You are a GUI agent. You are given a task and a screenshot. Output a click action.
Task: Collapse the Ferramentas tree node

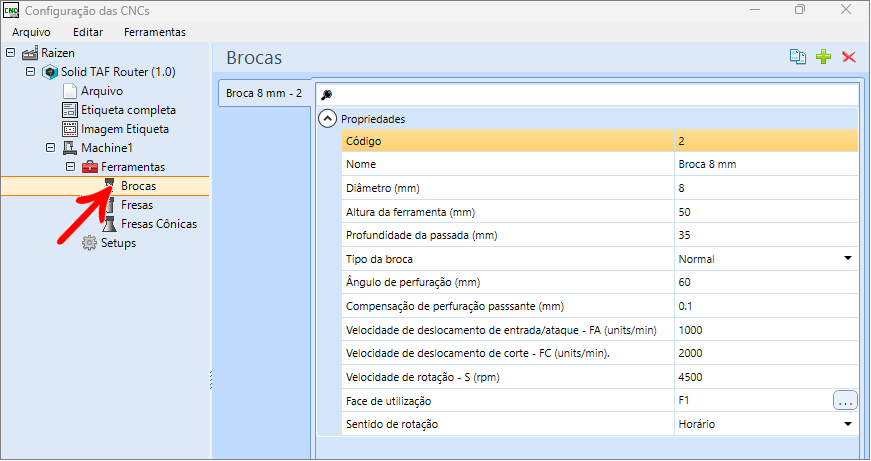(x=71, y=167)
